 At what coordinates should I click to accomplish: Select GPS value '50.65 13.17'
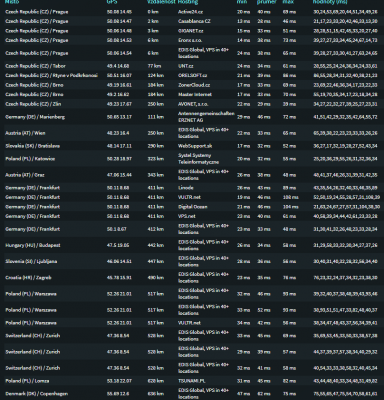(x=119, y=117)
